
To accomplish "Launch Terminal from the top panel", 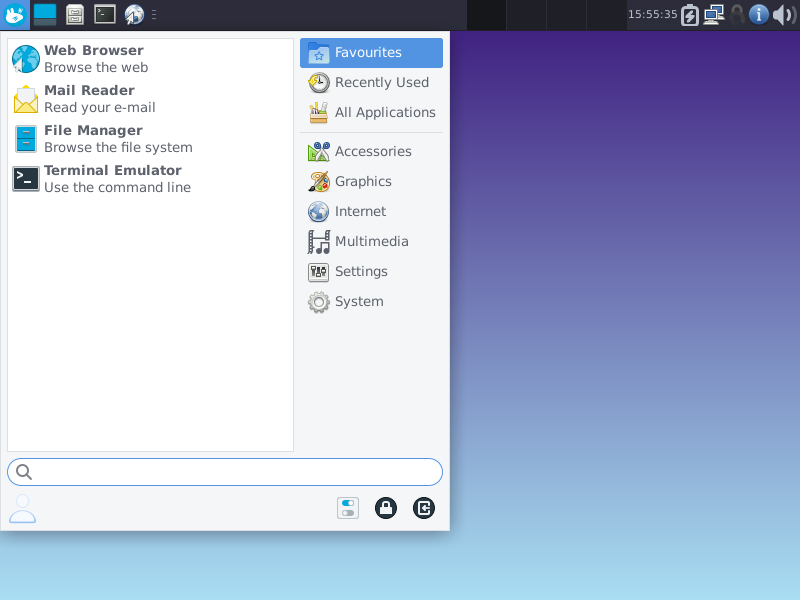I will coord(104,14).
